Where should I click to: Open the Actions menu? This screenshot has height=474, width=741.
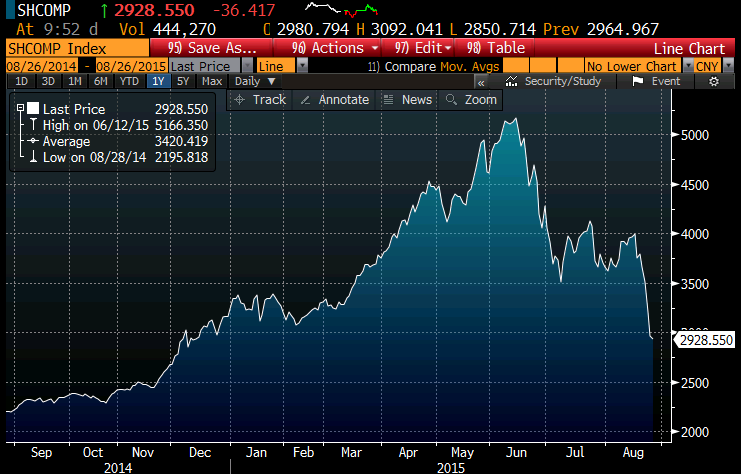pyautogui.click(x=334, y=47)
